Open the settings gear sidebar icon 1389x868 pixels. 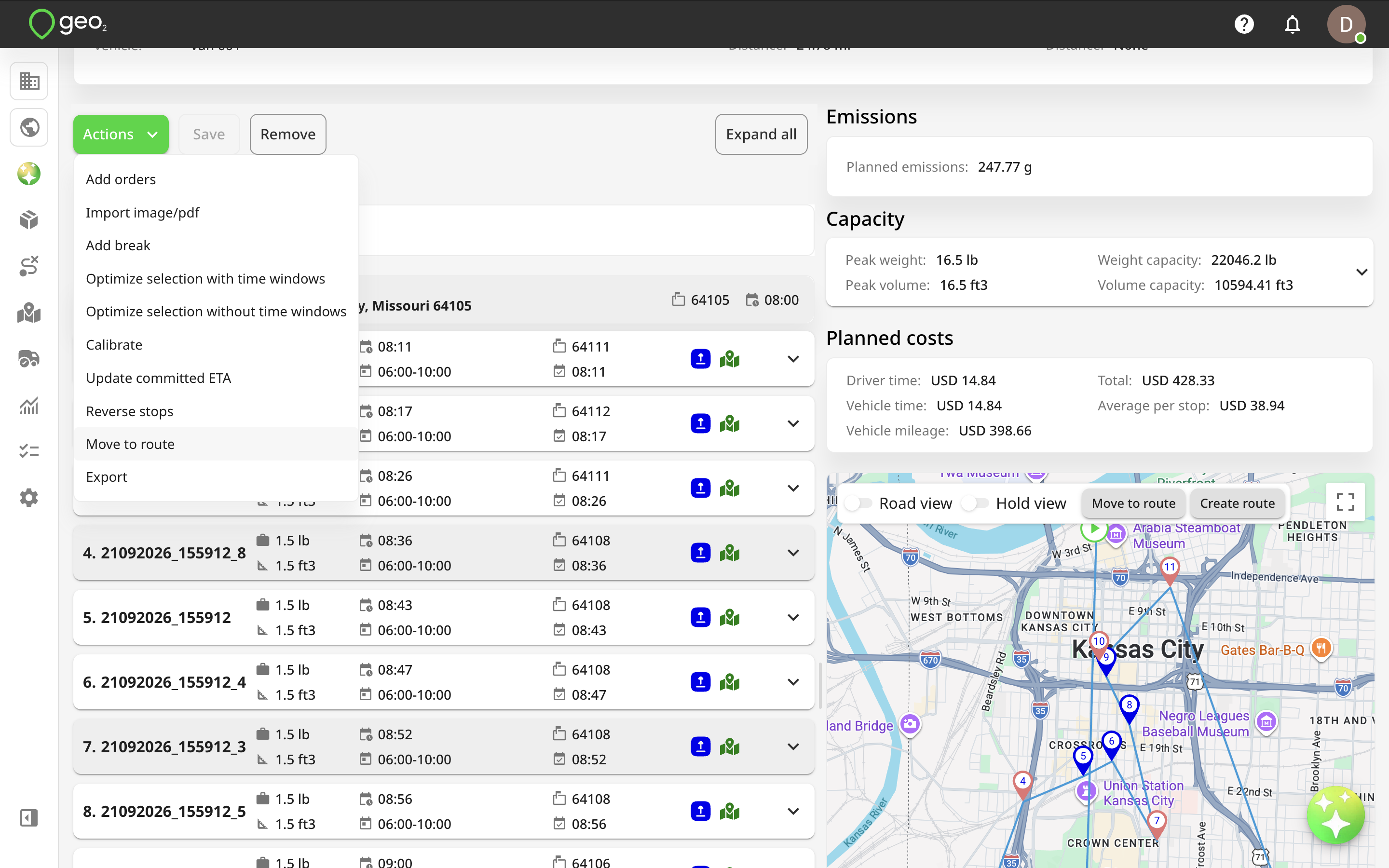pyautogui.click(x=29, y=498)
